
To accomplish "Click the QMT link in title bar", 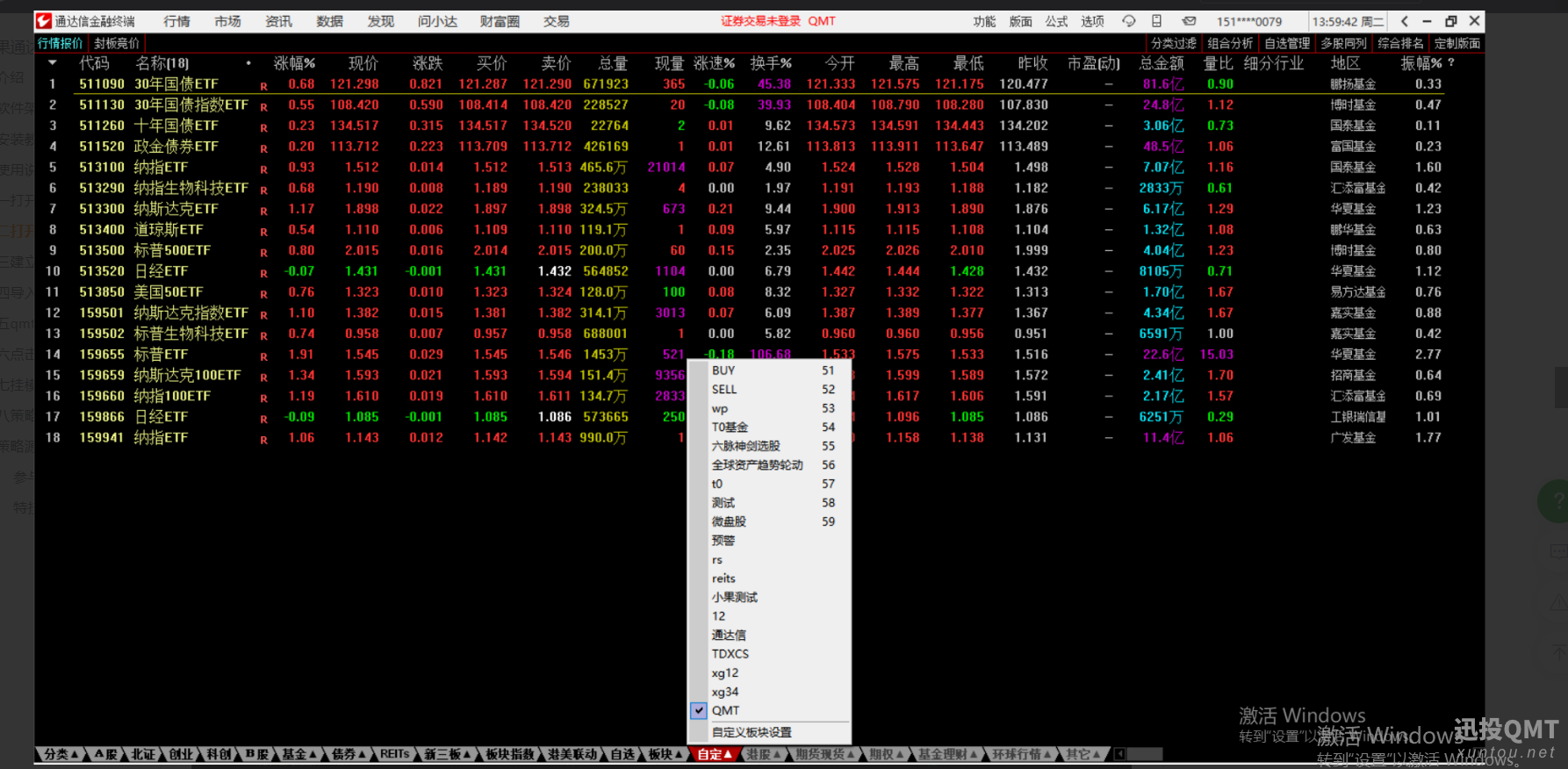I will (x=822, y=21).
